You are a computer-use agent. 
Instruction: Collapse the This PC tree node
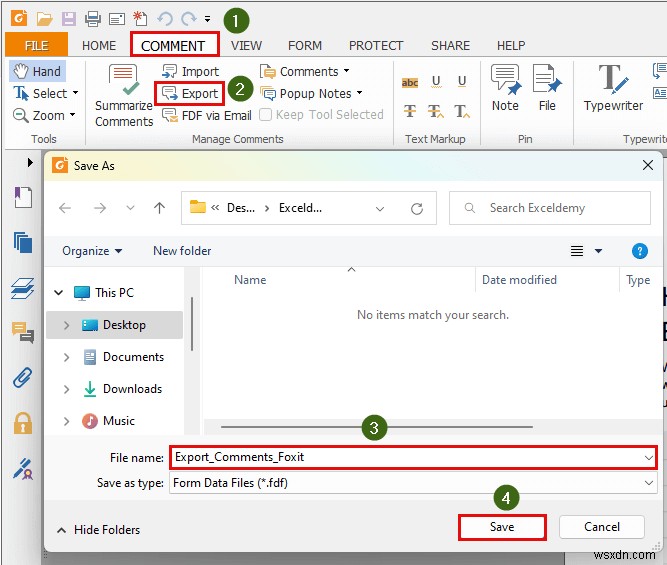pos(59,293)
